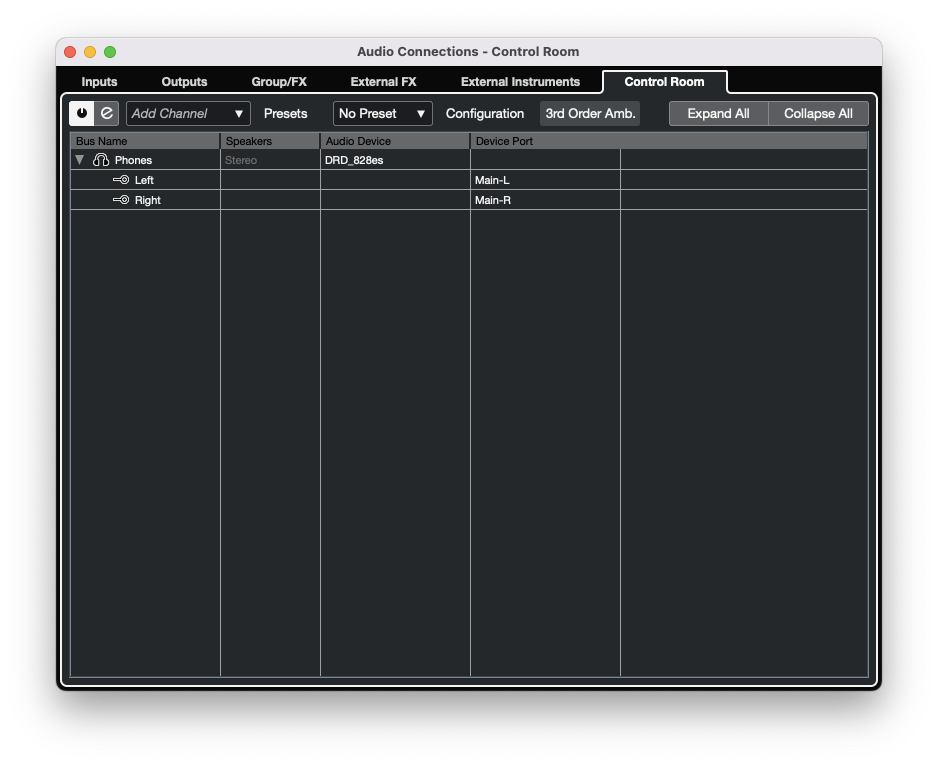The image size is (938, 765).
Task: Click the Bus Name column header
Action: (x=144, y=141)
